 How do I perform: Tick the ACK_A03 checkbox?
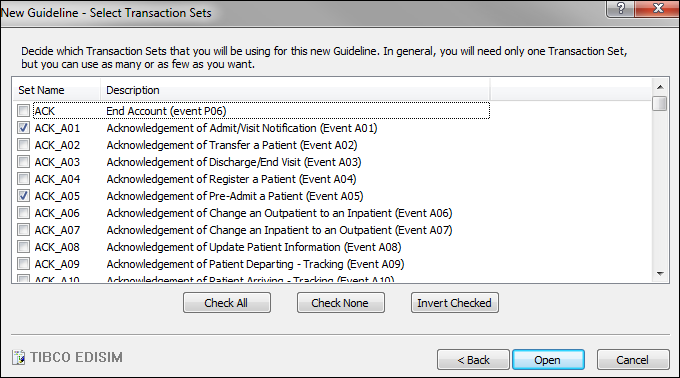pos(23,162)
